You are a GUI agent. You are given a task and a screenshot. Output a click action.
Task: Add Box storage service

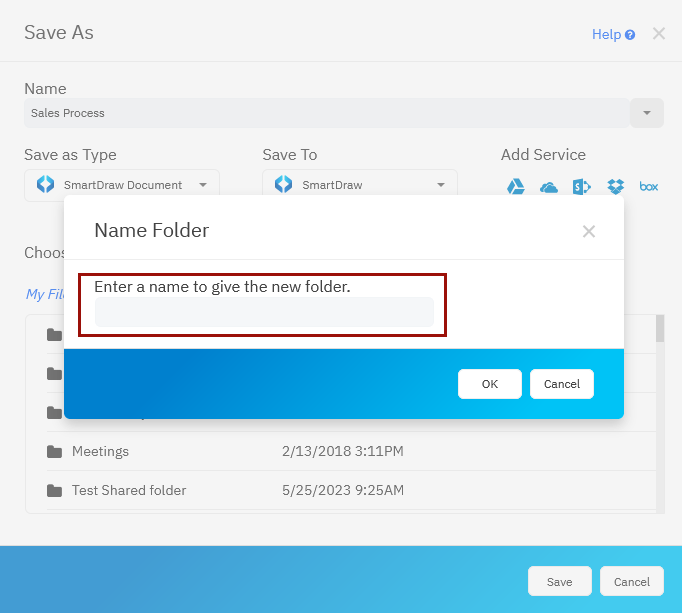648,186
